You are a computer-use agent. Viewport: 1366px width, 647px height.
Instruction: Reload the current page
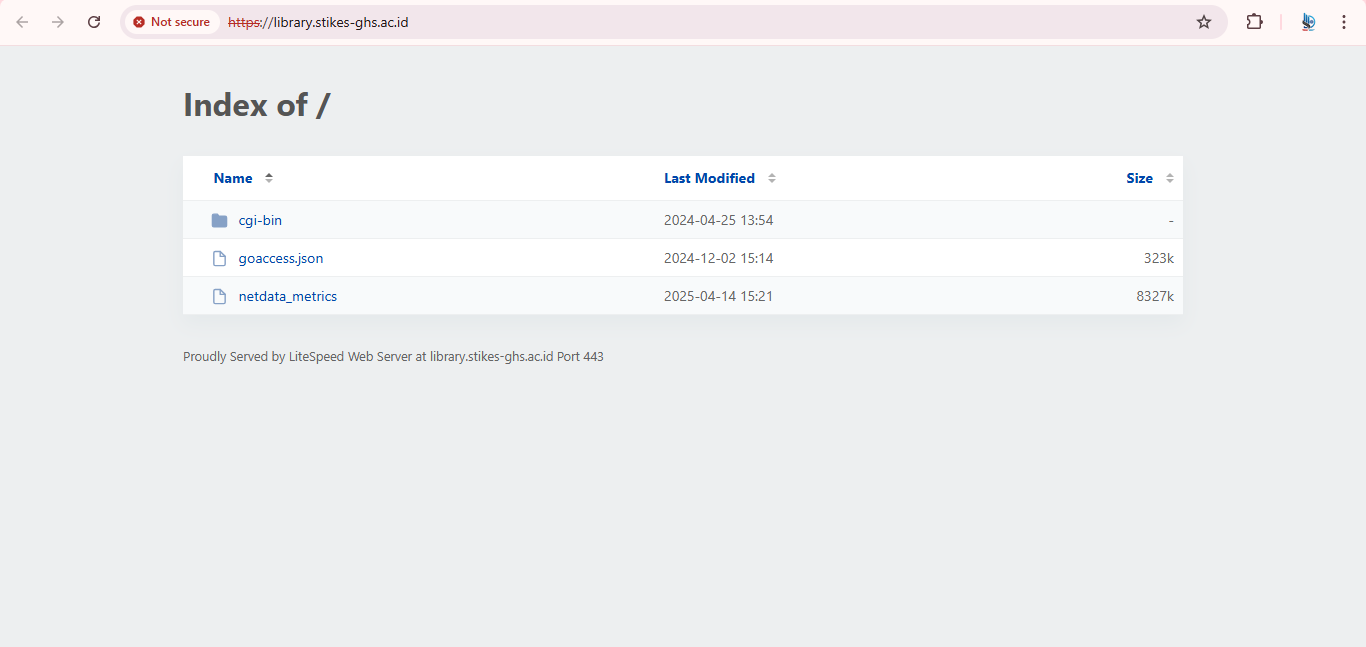[94, 22]
